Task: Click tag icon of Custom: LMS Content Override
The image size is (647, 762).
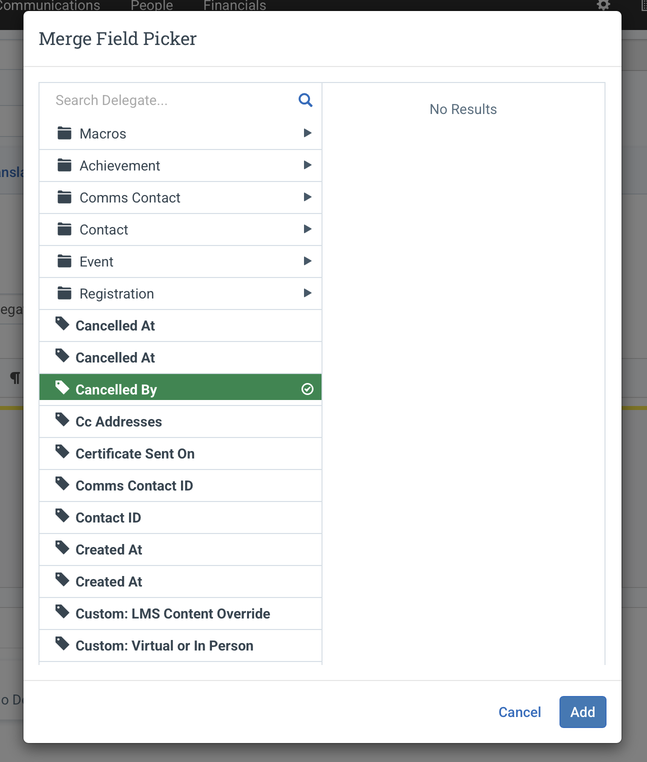Action: click(x=62, y=611)
